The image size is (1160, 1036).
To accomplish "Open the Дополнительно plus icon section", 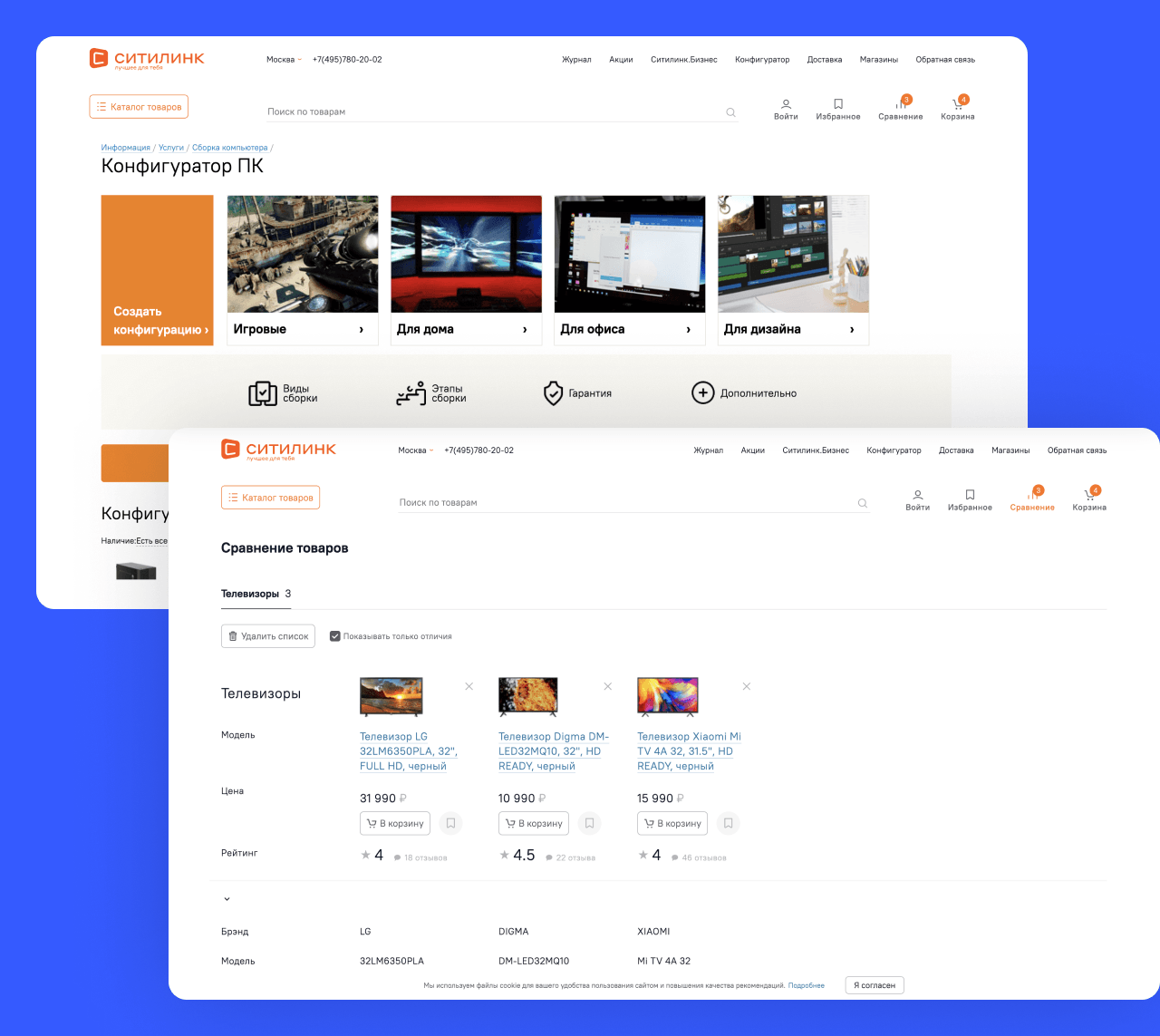I will (x=703, y=392).
